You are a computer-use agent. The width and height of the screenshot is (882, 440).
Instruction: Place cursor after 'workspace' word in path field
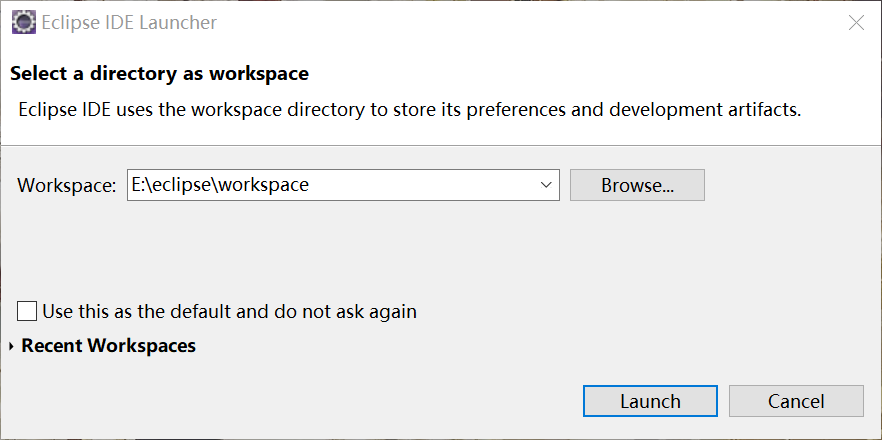[x=310, y=185]
